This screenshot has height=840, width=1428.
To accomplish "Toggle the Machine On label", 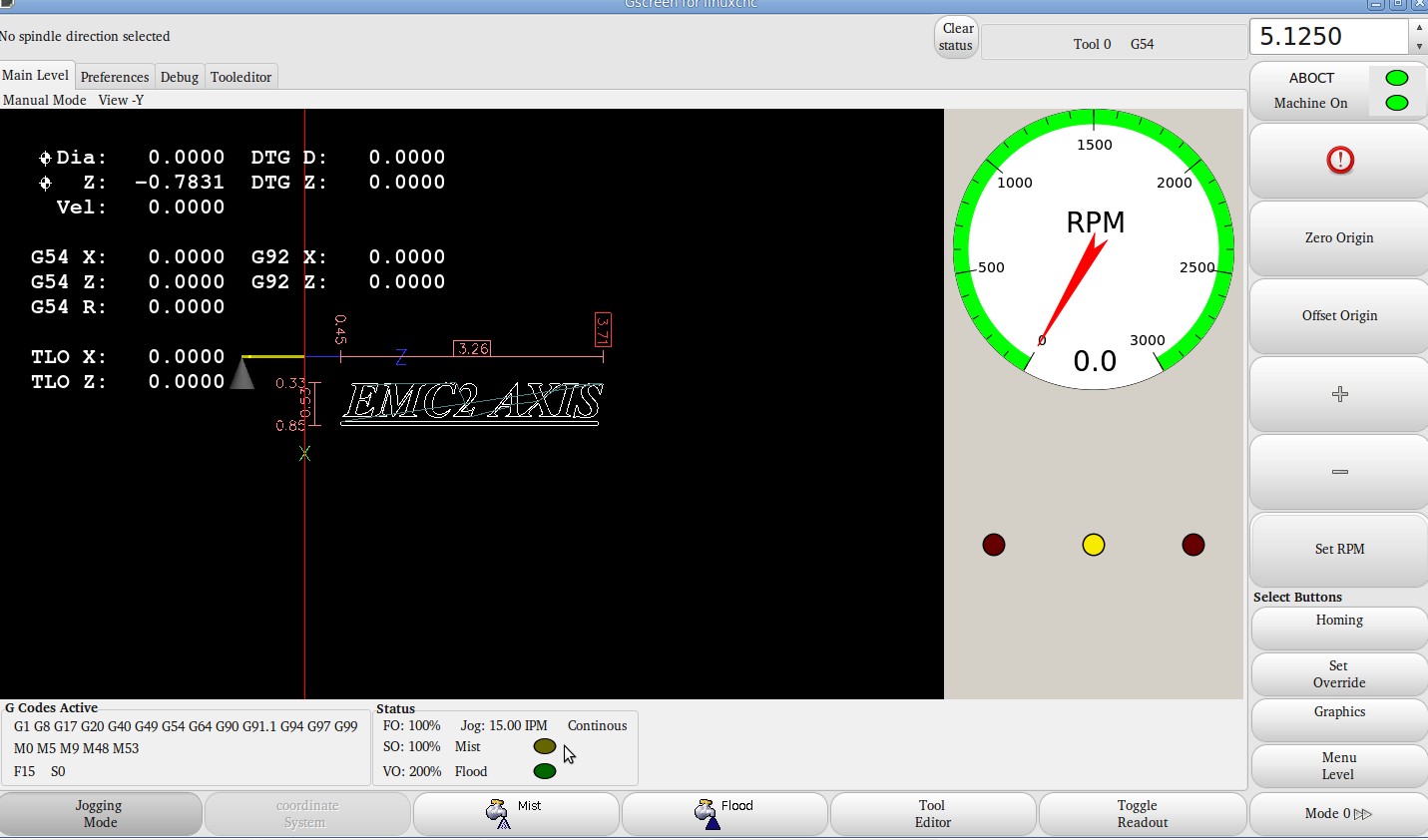I will pyautogui.click(x=1310, y=103).
